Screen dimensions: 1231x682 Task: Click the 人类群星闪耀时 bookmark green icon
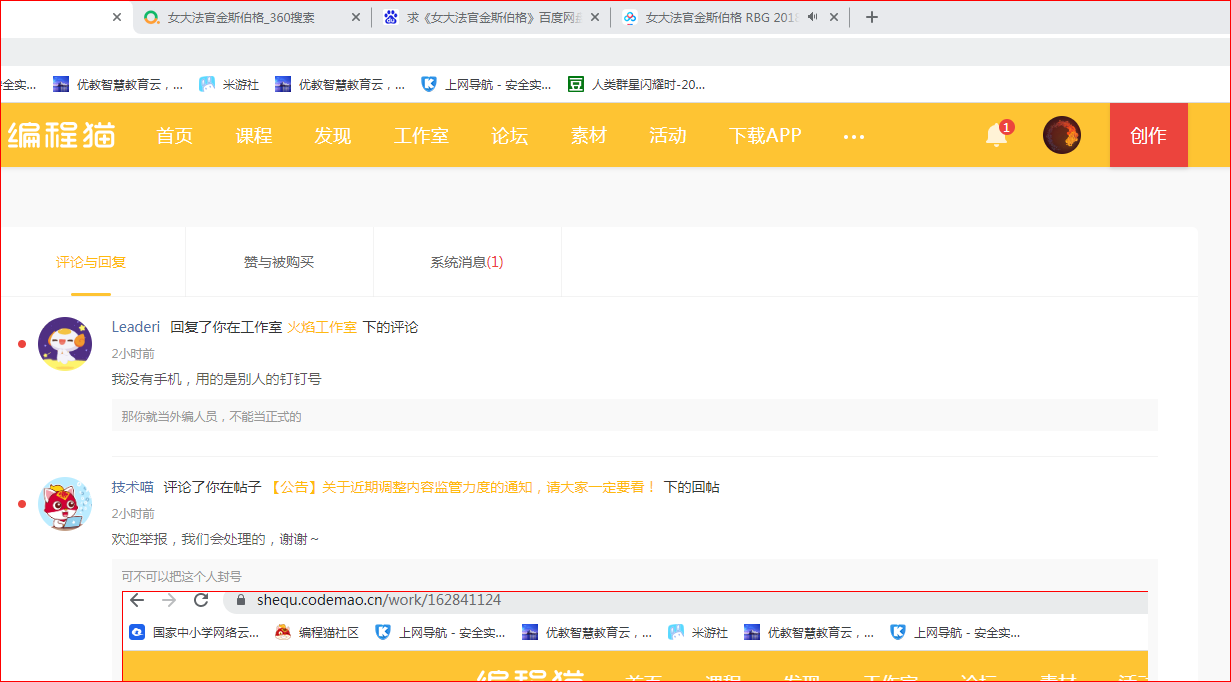click(576, 85)
